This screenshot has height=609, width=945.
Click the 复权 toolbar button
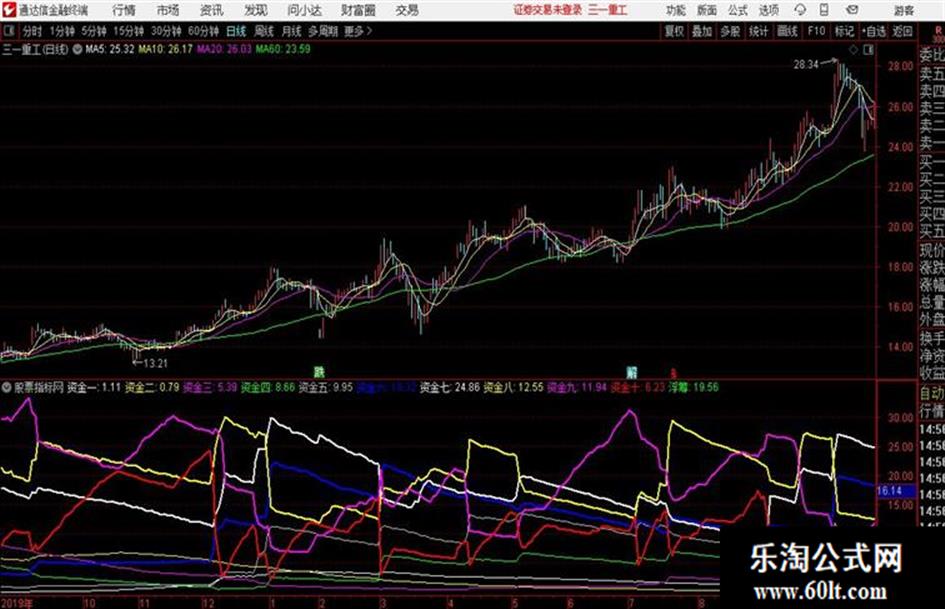click(674, 31)
